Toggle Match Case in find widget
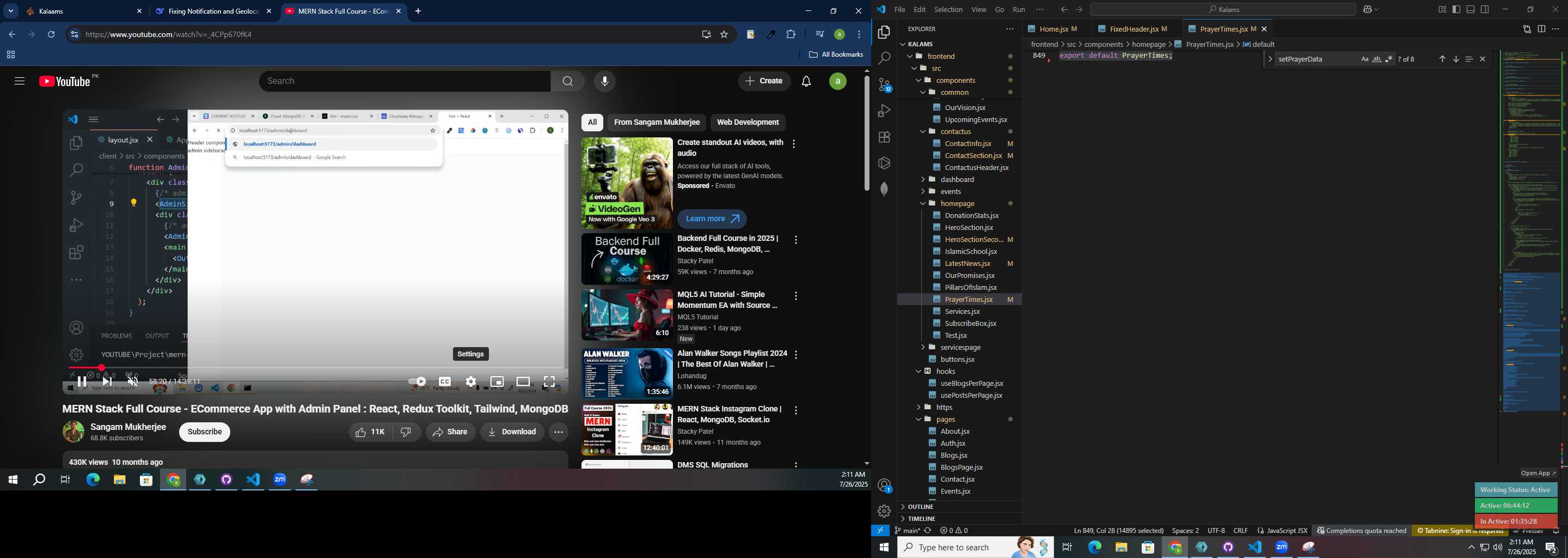 click(x=1364, y=59)
